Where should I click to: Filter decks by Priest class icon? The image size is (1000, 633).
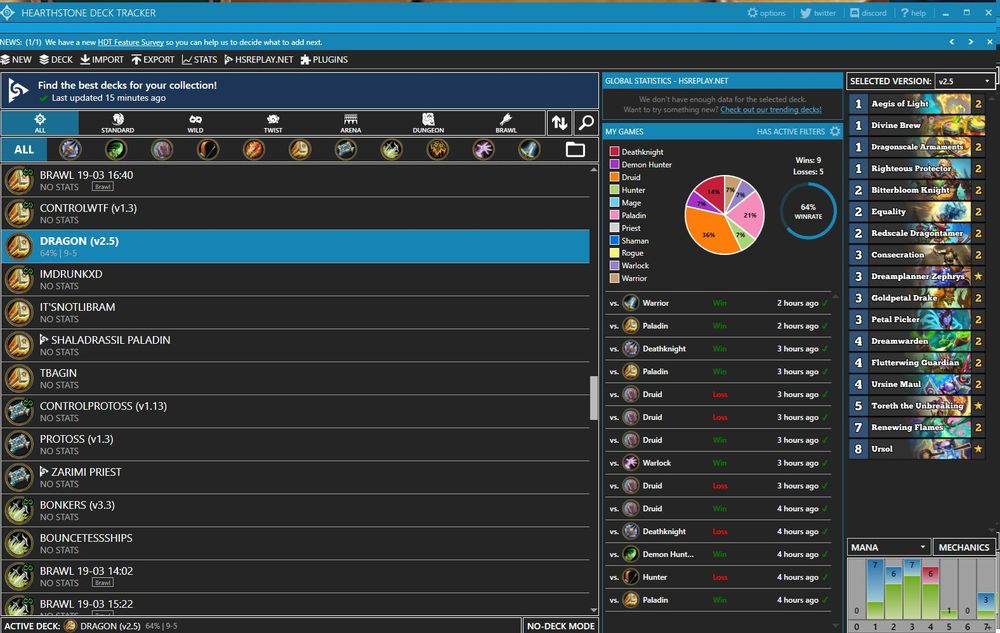pyautogui.click(x=346, y=150)
